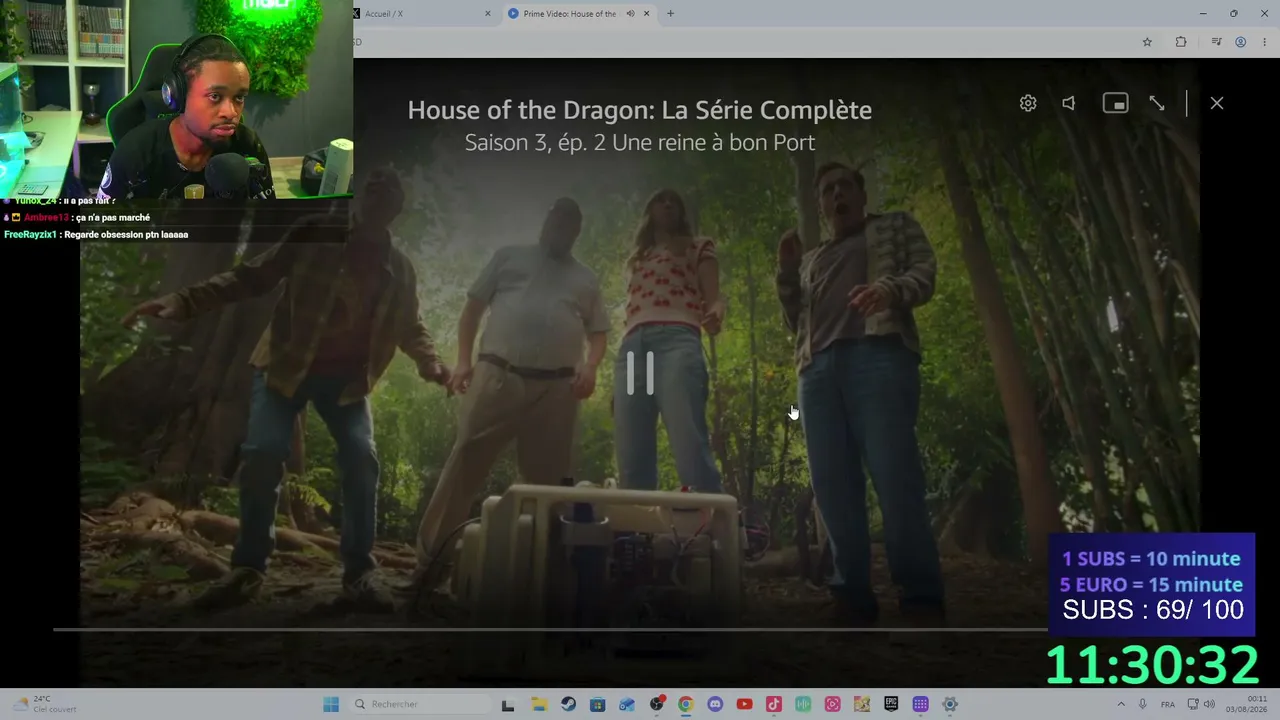Launch Steam from the taskbar

[x=568, y=704]
